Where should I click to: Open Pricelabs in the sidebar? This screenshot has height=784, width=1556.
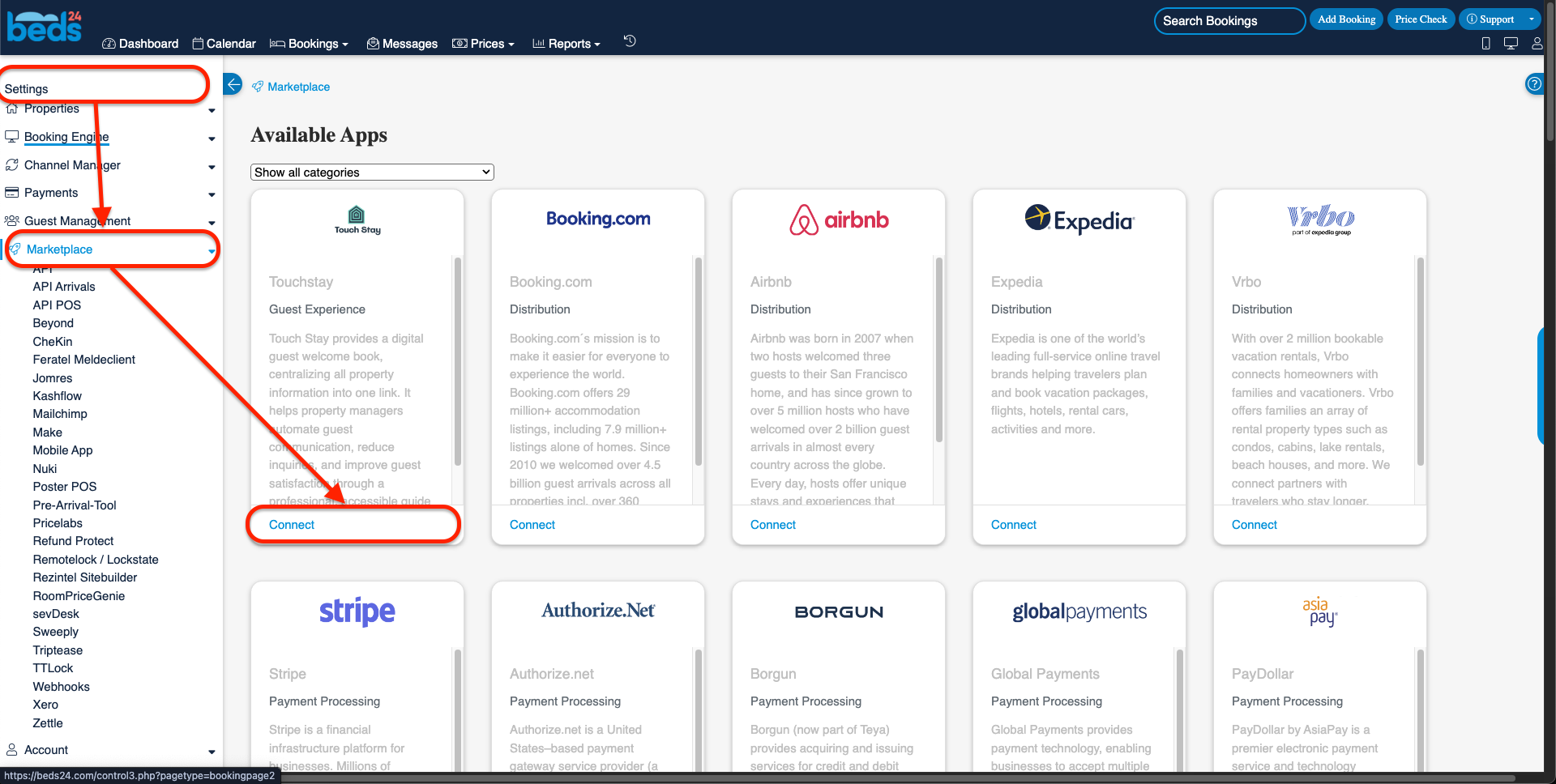tap(58, 523)
